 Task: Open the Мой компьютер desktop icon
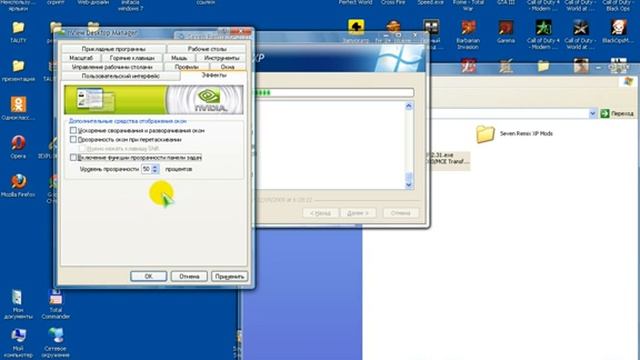point(18,343)
